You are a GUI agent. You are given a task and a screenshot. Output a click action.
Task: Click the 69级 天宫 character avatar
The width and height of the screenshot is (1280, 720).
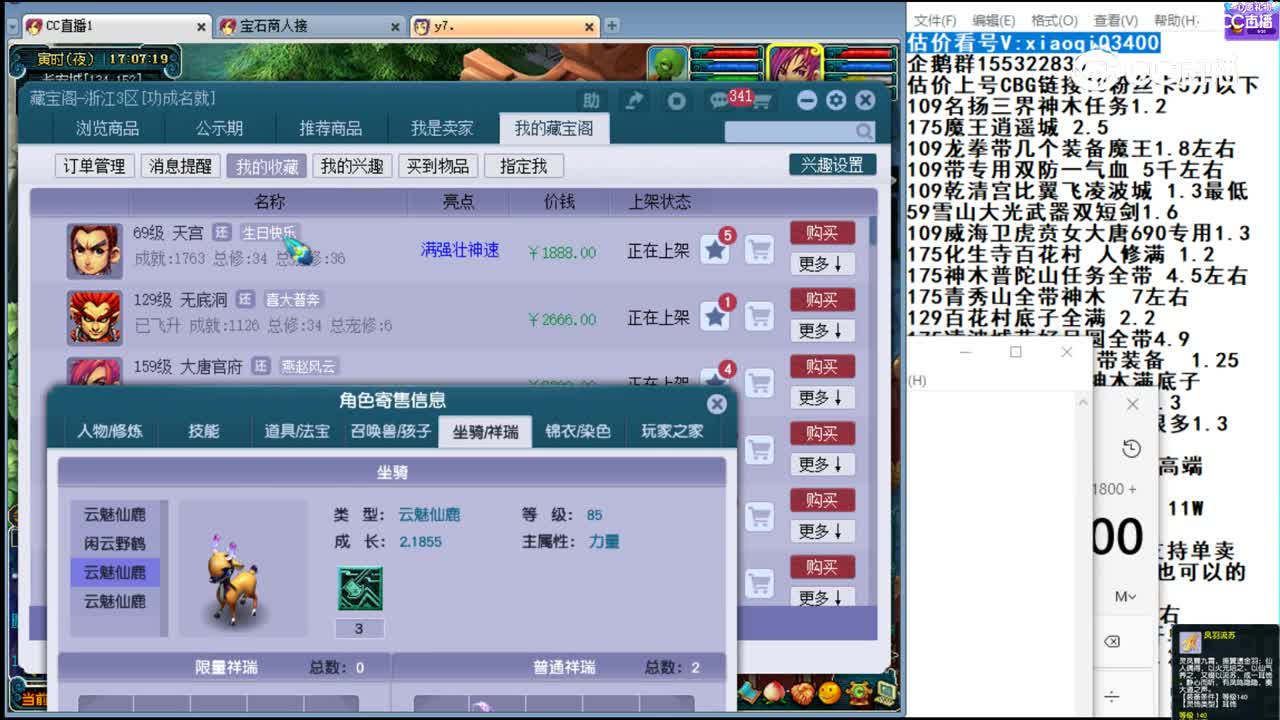coord(95,251)
